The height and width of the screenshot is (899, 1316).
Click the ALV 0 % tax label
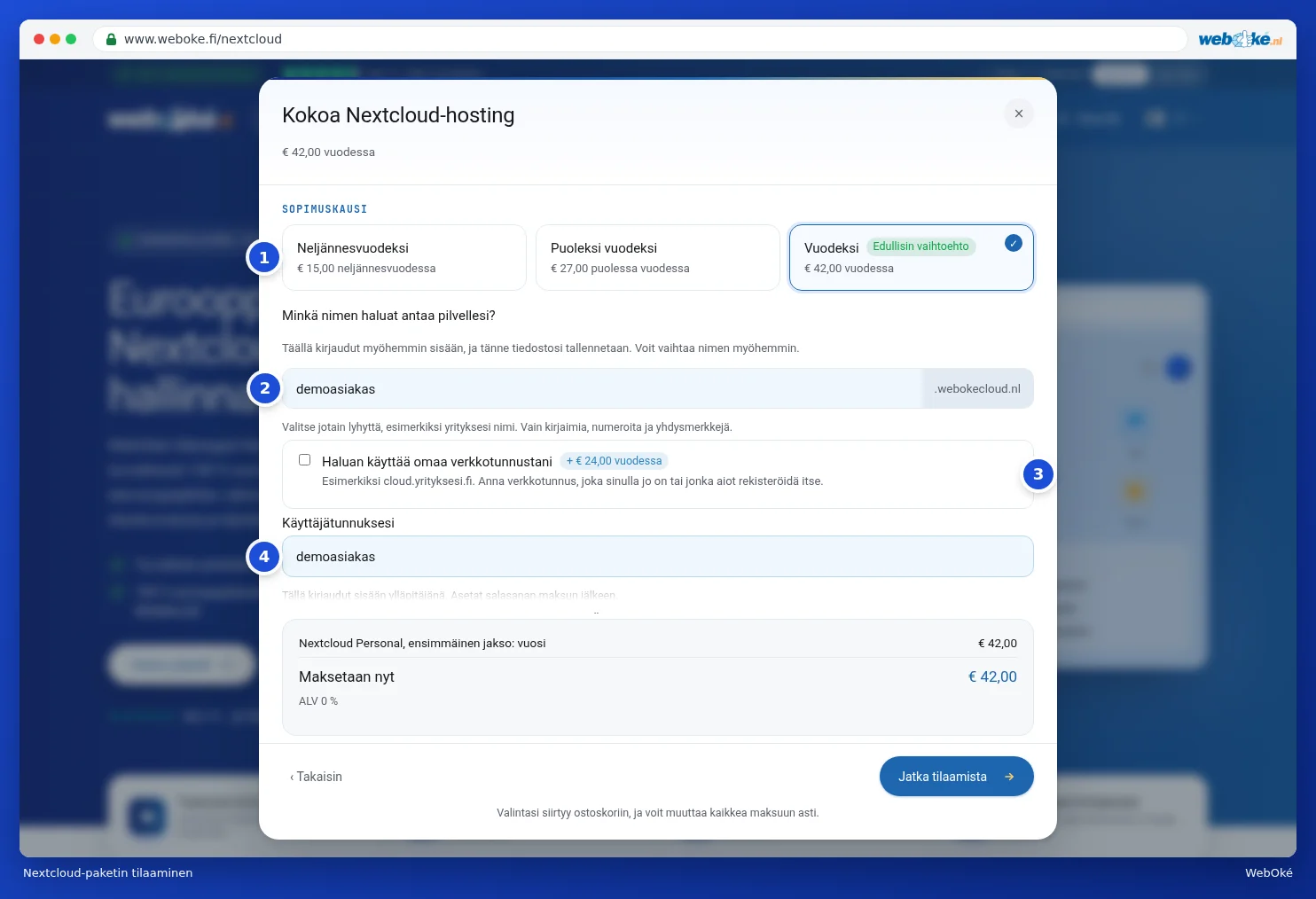(318, 701)
